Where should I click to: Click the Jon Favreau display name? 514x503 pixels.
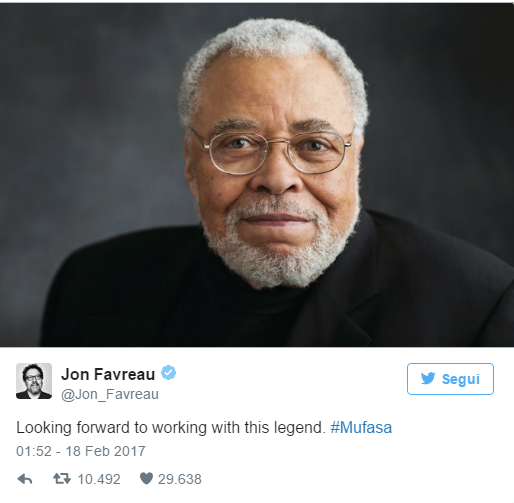tap(108, 374)
